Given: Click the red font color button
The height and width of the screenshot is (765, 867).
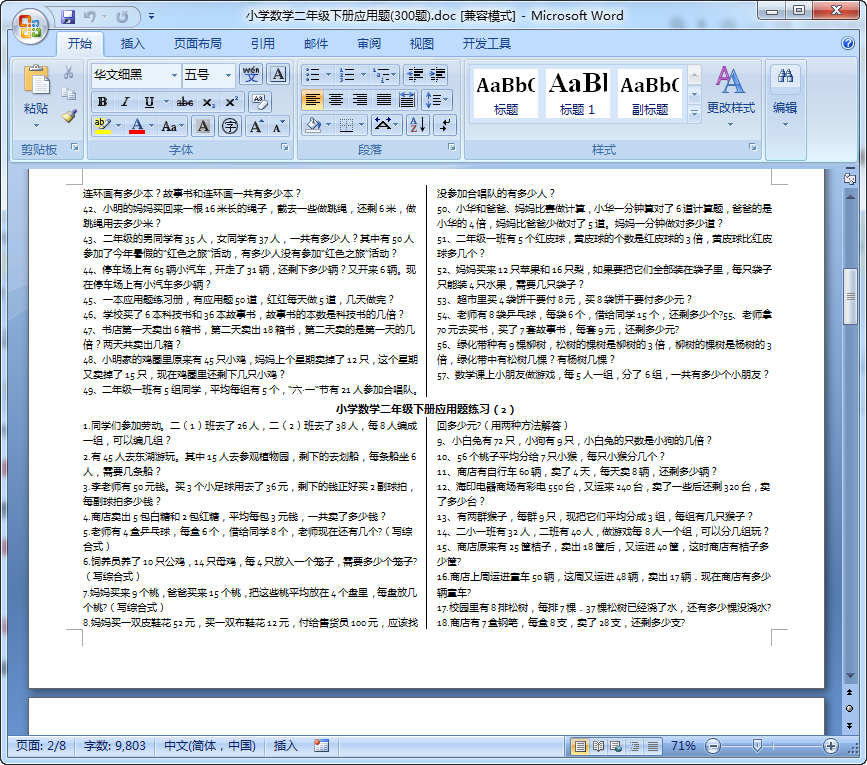Looking at the screenshot, I should [137, 126].
